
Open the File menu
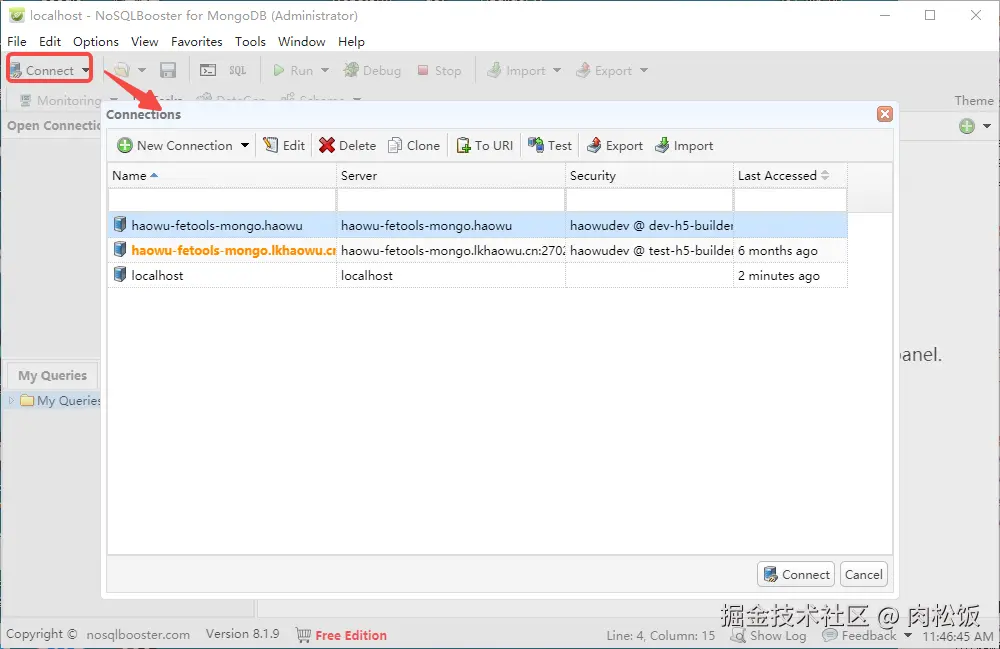(x=17, y=41)
